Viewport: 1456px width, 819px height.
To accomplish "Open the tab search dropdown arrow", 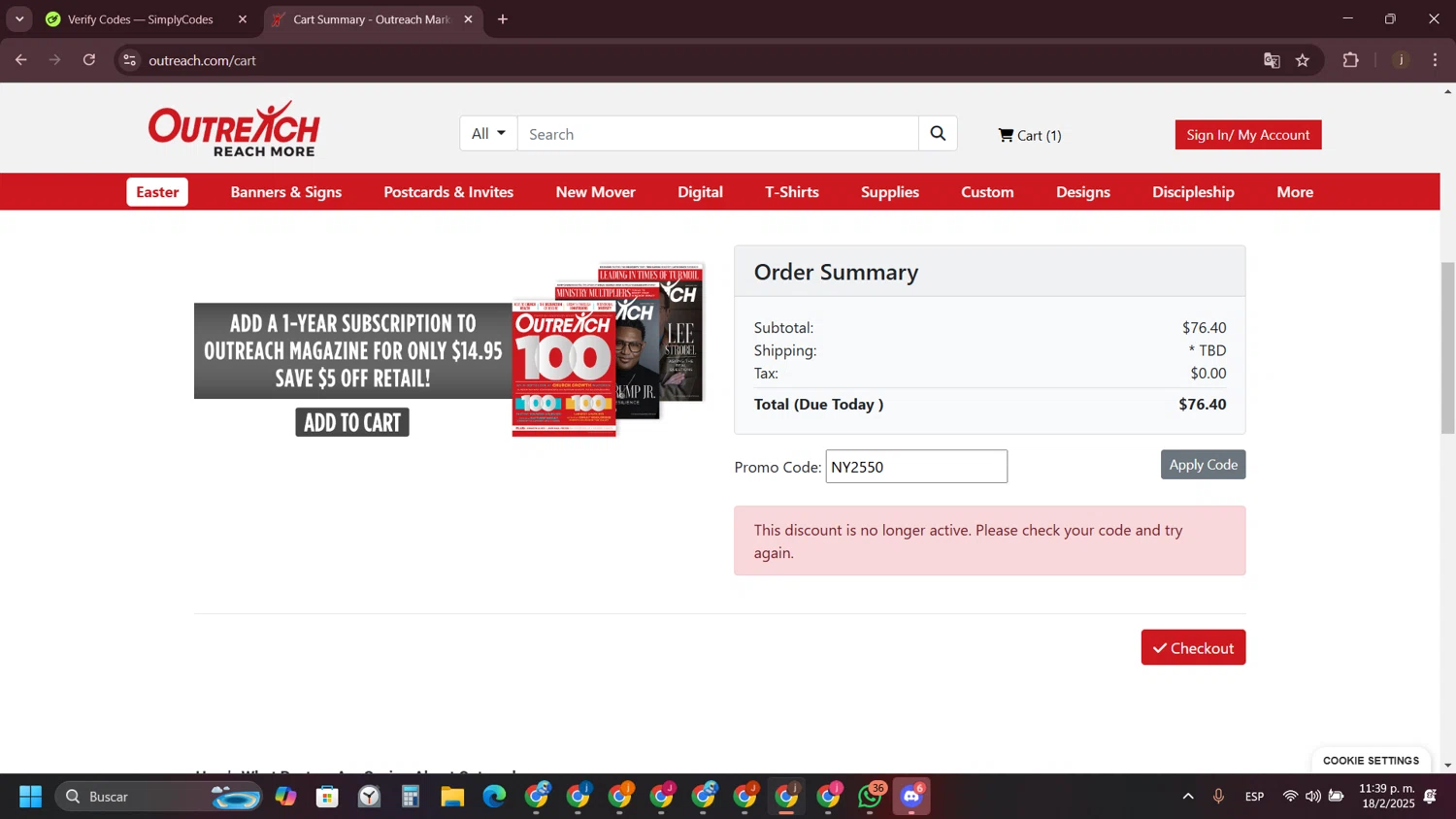I will point(19,19).
